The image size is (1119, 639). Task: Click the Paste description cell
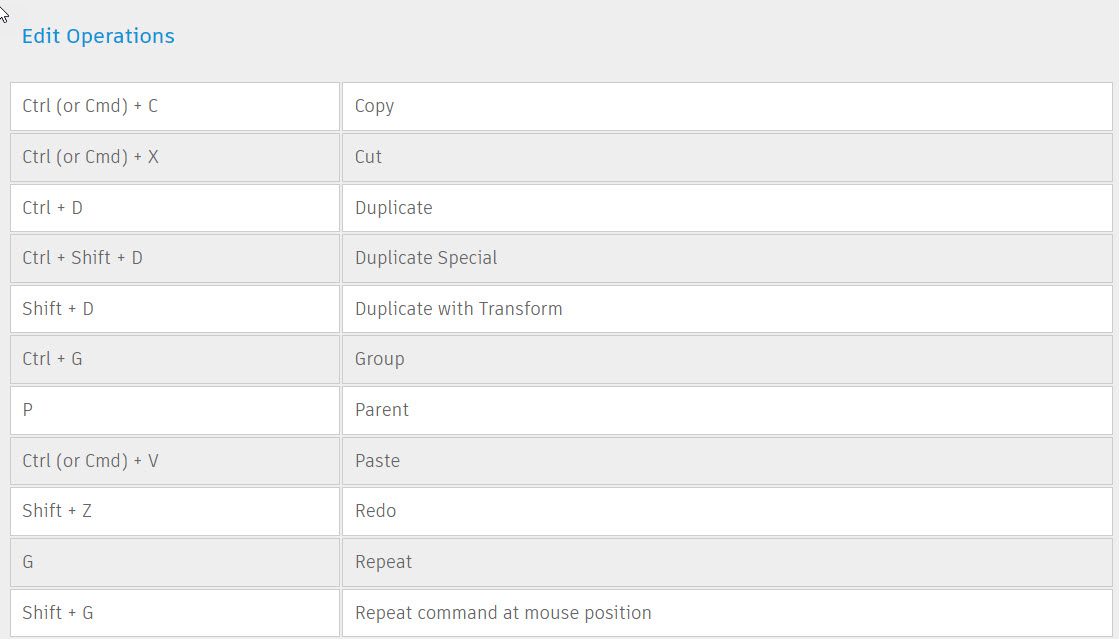tap(727, 461)
